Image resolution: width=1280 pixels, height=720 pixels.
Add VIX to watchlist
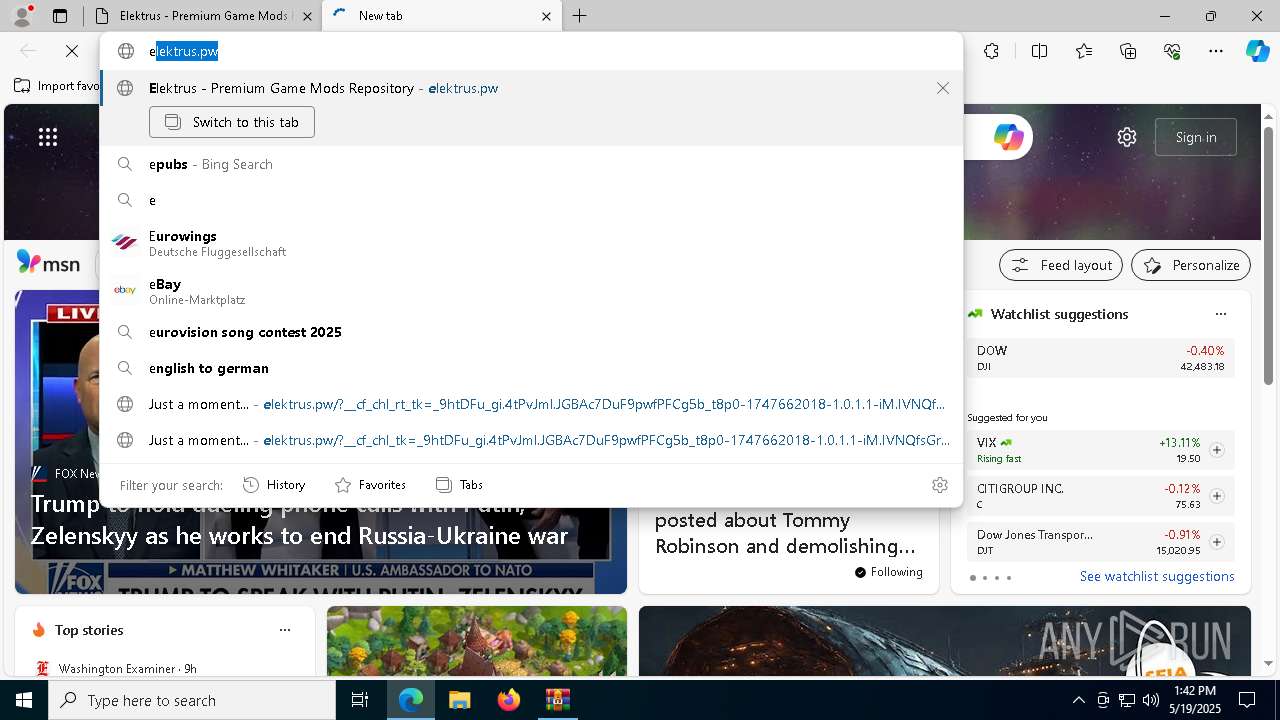1216,450
